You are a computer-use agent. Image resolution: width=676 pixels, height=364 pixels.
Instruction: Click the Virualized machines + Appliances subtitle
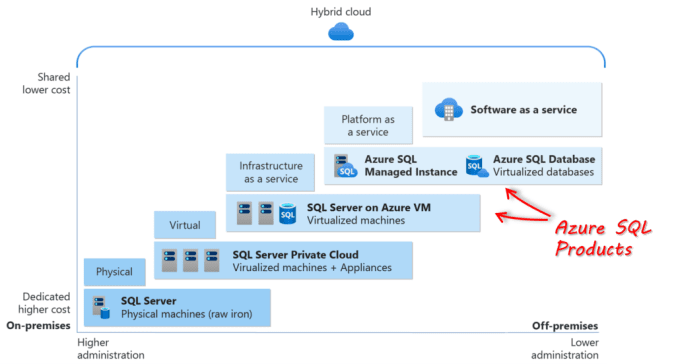pyautogui.click(x=312, y=268)
